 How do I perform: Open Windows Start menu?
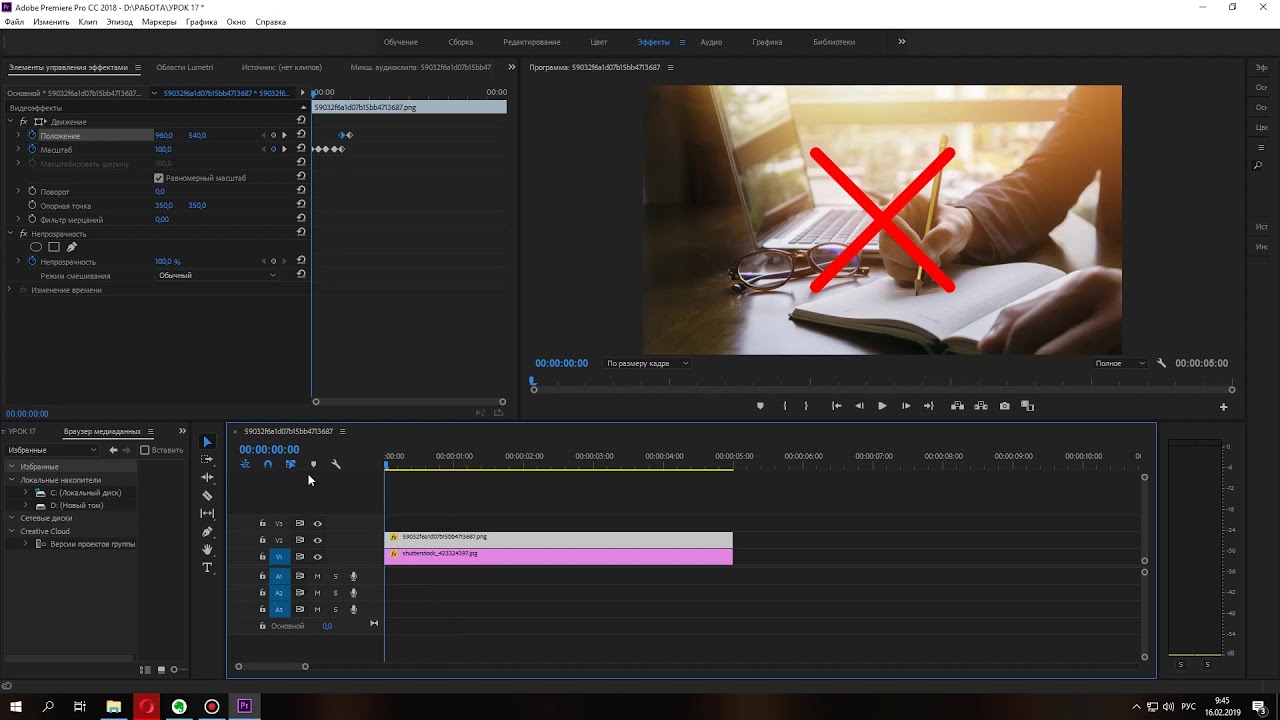coord(16,706)
